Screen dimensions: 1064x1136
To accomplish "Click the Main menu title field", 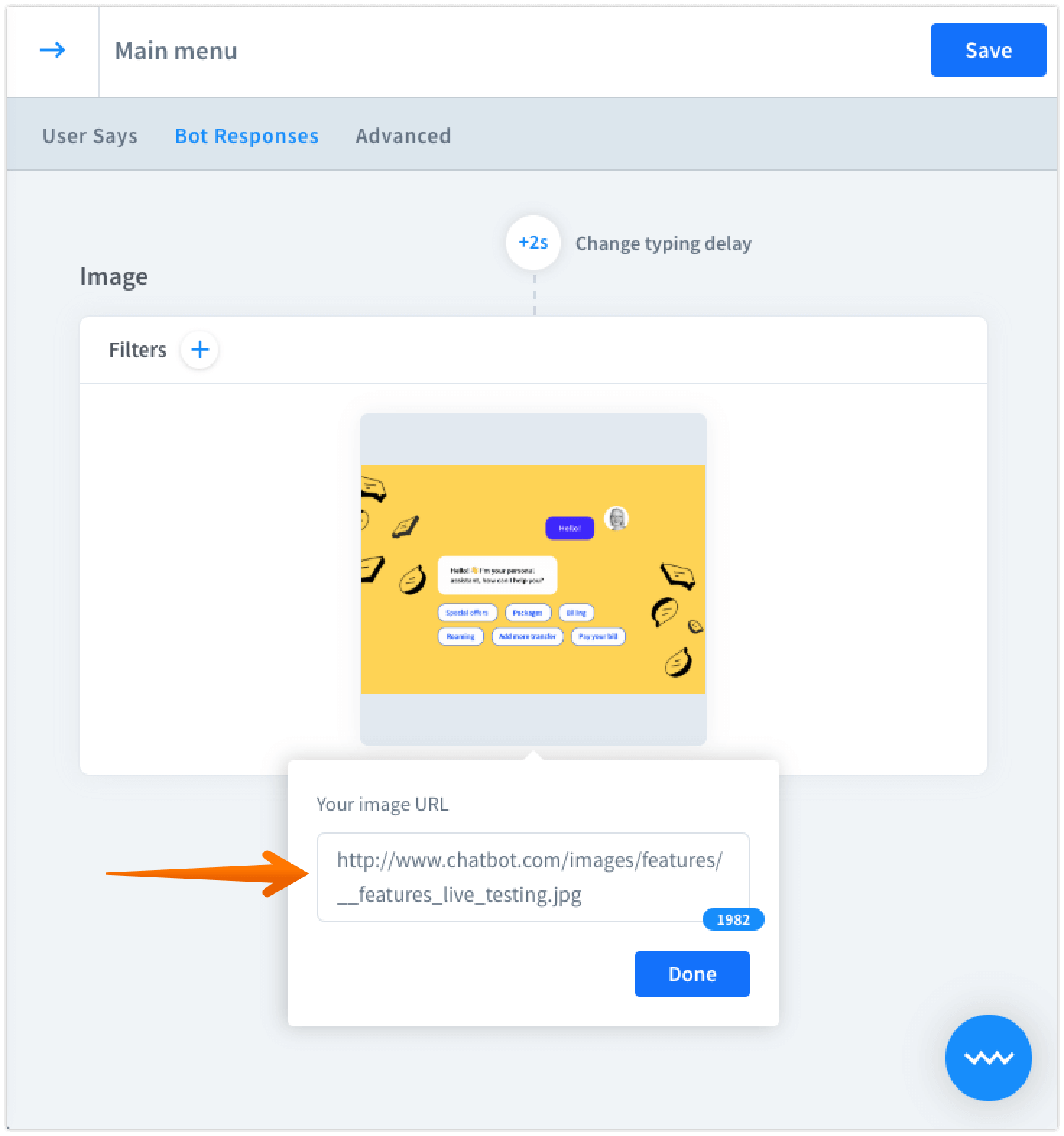I will coord(176,51).
